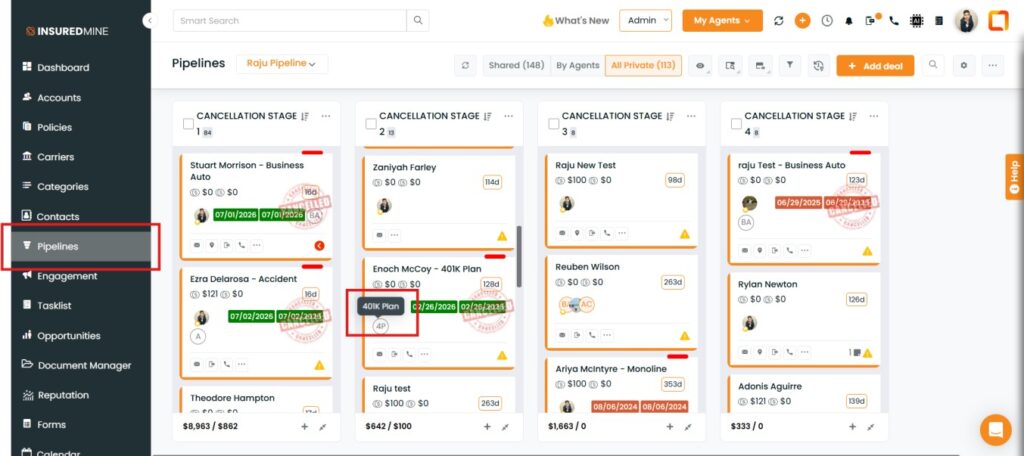The image size is (1024, 456).
Task: Check the Cancellation Stage 3 checkbox
Action: tap(554, 123)
